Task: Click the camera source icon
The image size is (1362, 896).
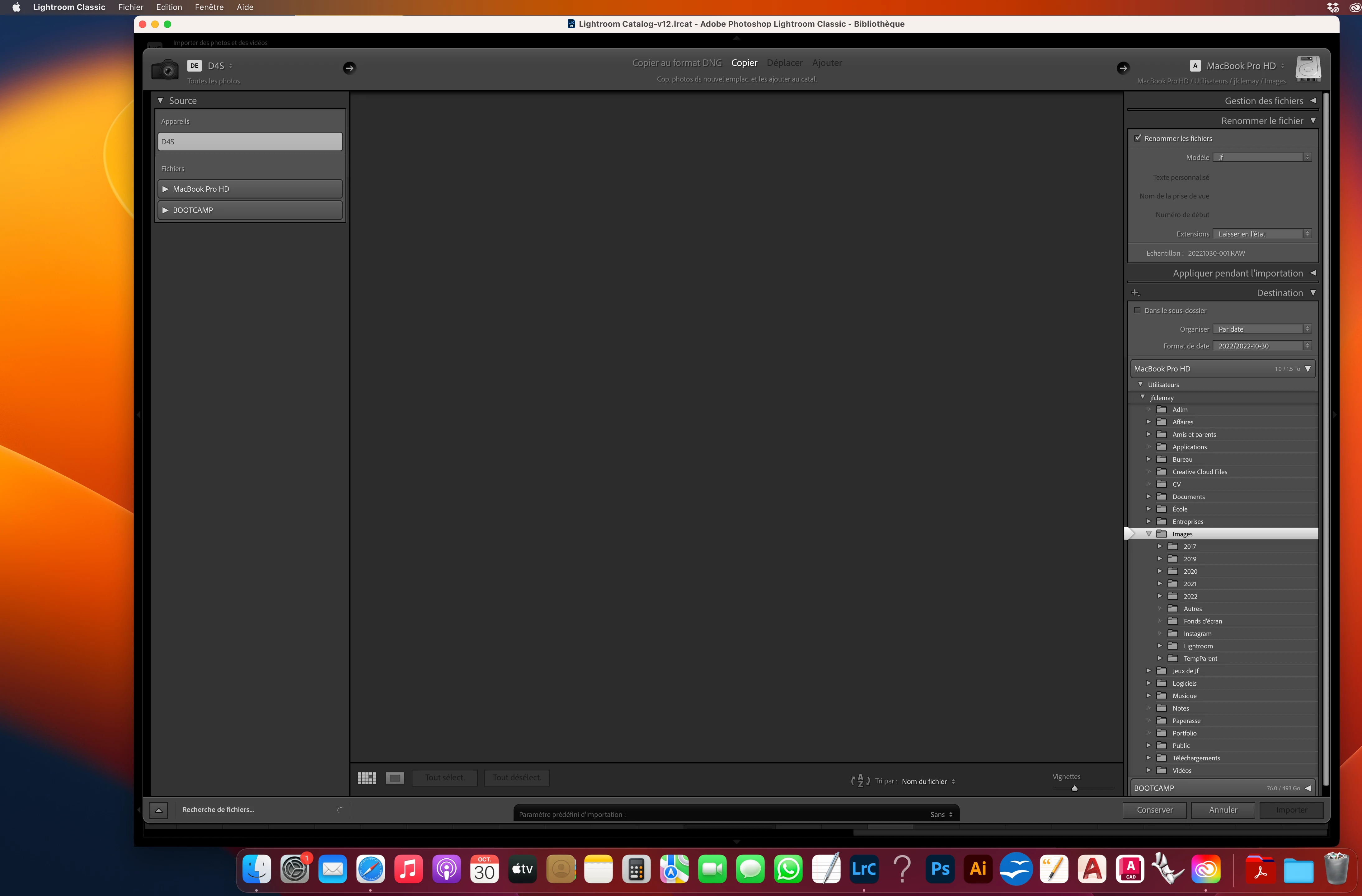Action: tap(165, 70)
